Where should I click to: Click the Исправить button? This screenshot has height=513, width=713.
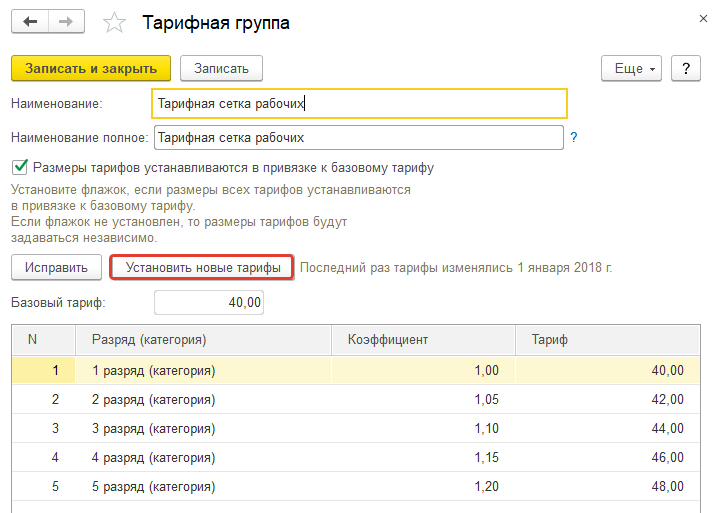coord(56,268)
